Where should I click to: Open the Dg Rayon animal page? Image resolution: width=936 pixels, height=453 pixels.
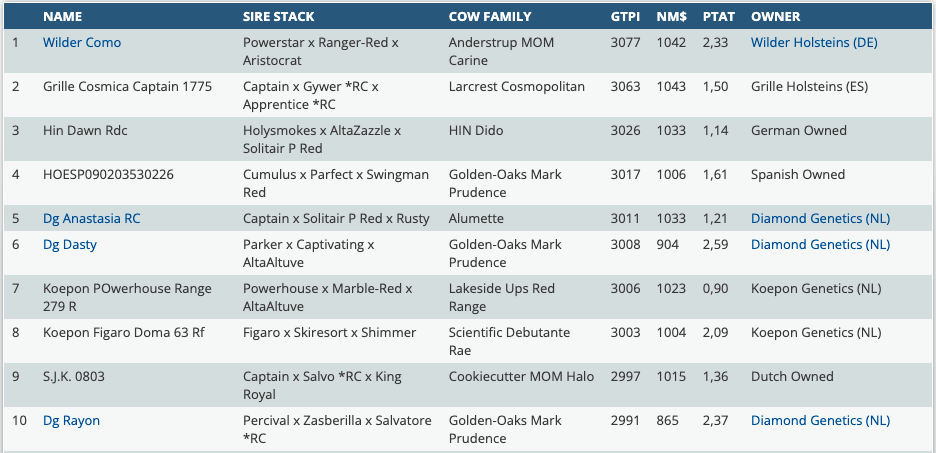(71, 421)
